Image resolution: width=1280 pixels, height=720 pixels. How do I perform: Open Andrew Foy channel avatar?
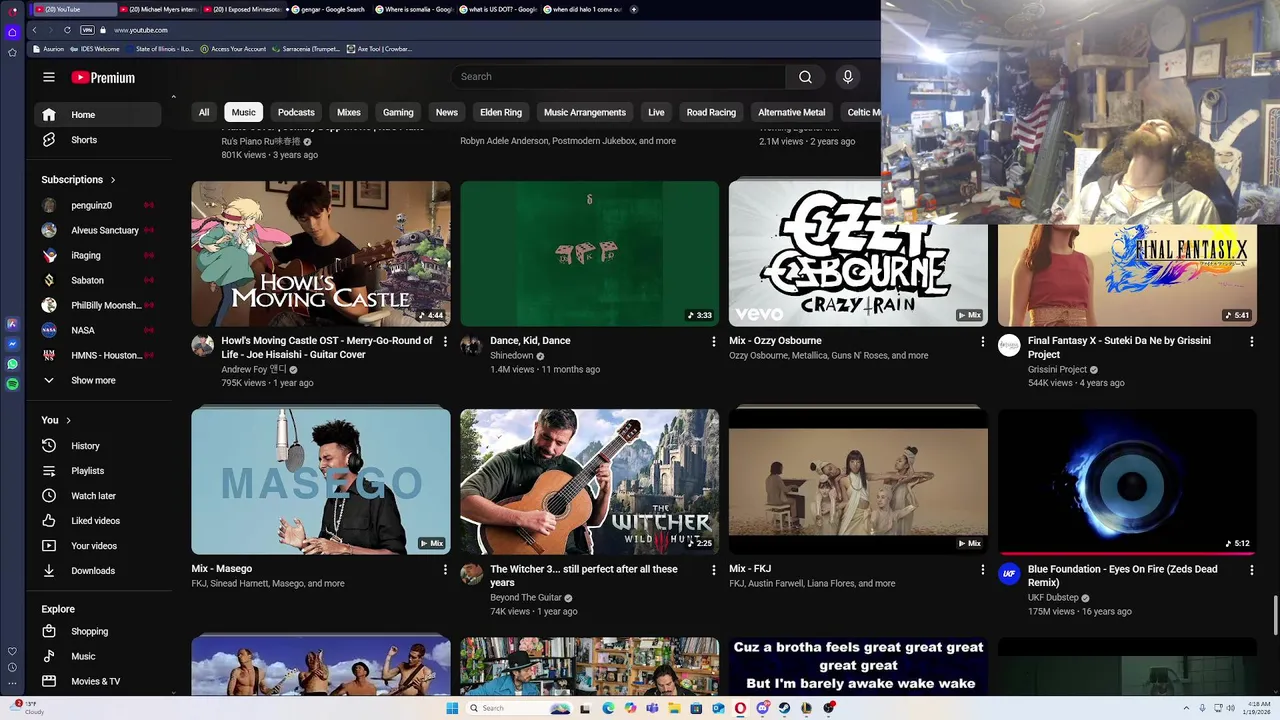203,346
